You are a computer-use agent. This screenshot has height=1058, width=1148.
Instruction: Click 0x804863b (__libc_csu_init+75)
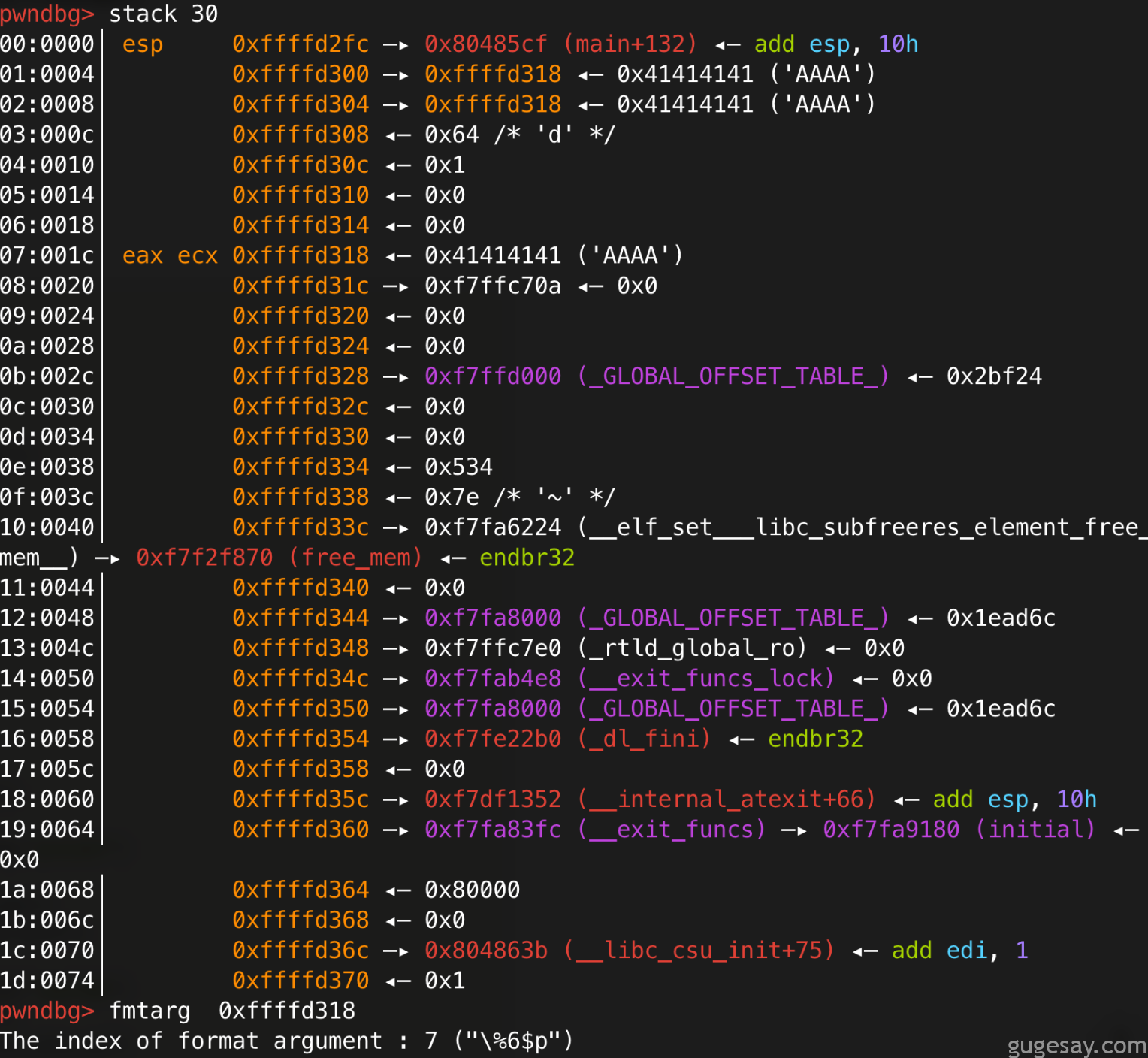pos(630,951)
